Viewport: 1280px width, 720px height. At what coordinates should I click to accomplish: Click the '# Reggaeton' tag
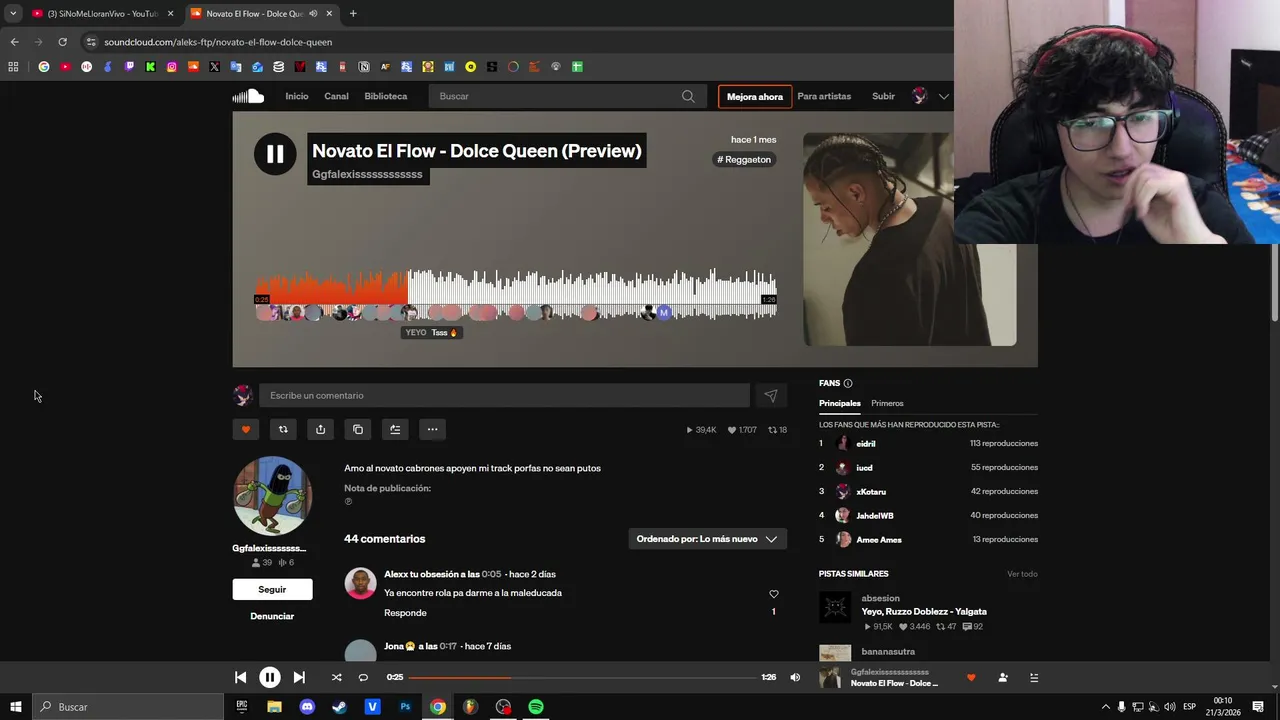click(x=744, y=159)
